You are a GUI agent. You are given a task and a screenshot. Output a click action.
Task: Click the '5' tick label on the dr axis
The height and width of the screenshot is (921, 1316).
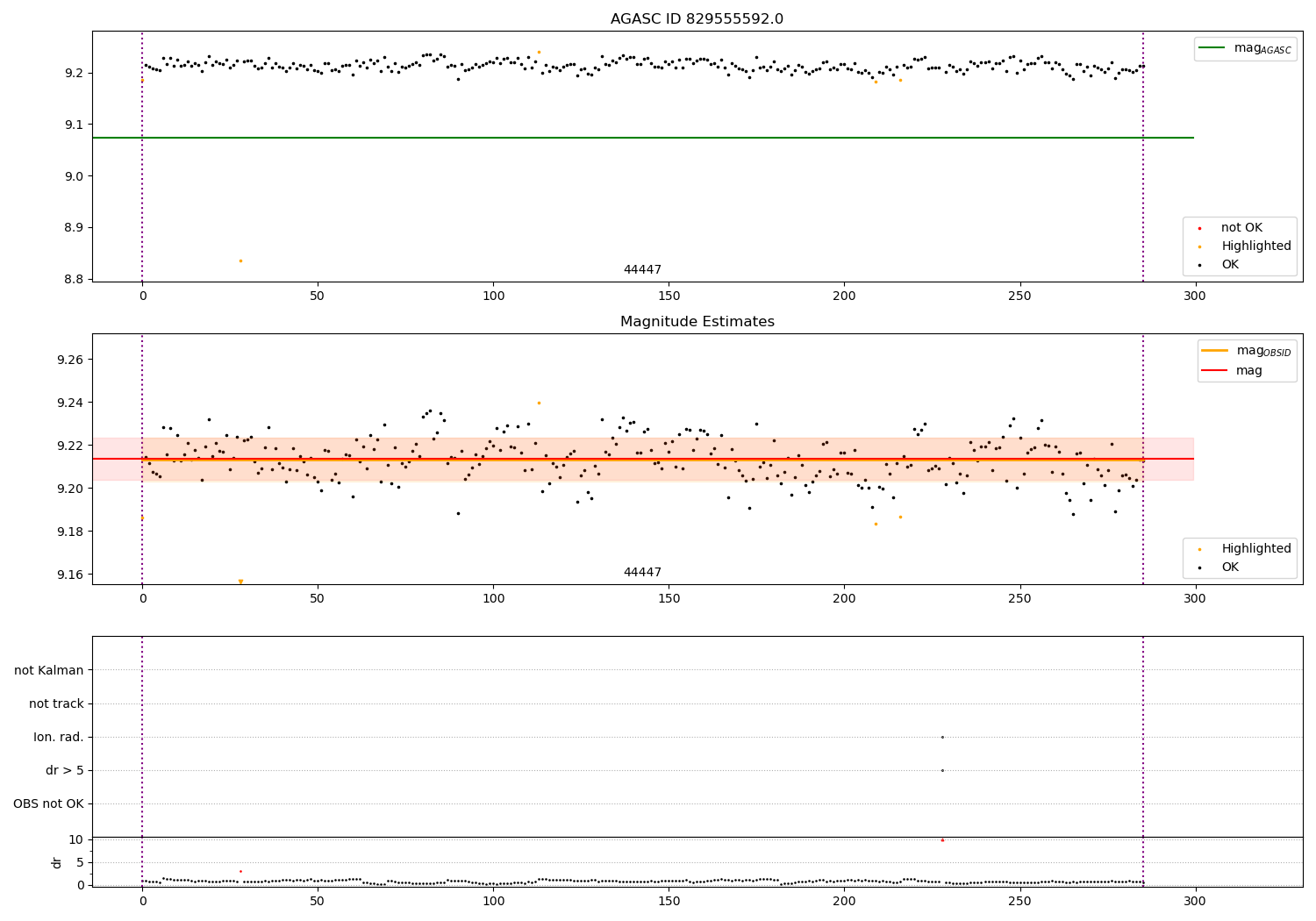pyautogui.click(x=80, y=863)
